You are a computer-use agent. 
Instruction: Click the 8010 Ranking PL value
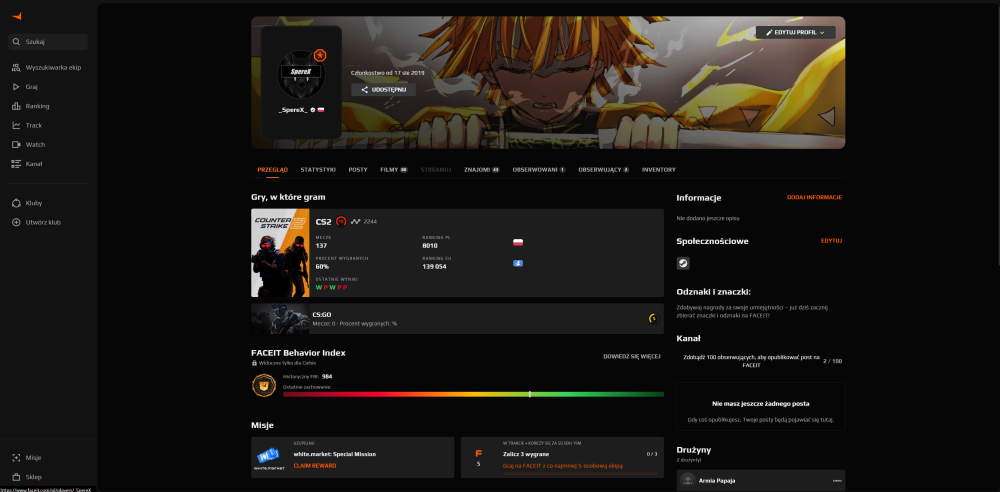pyautogui.click(x=430, y=246)
